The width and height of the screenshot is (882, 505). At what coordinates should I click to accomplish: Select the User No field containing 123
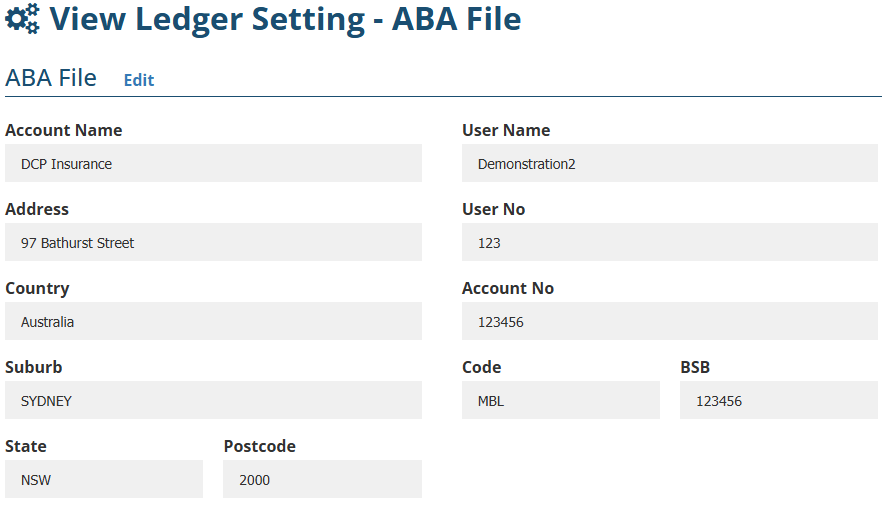(670, 242)
